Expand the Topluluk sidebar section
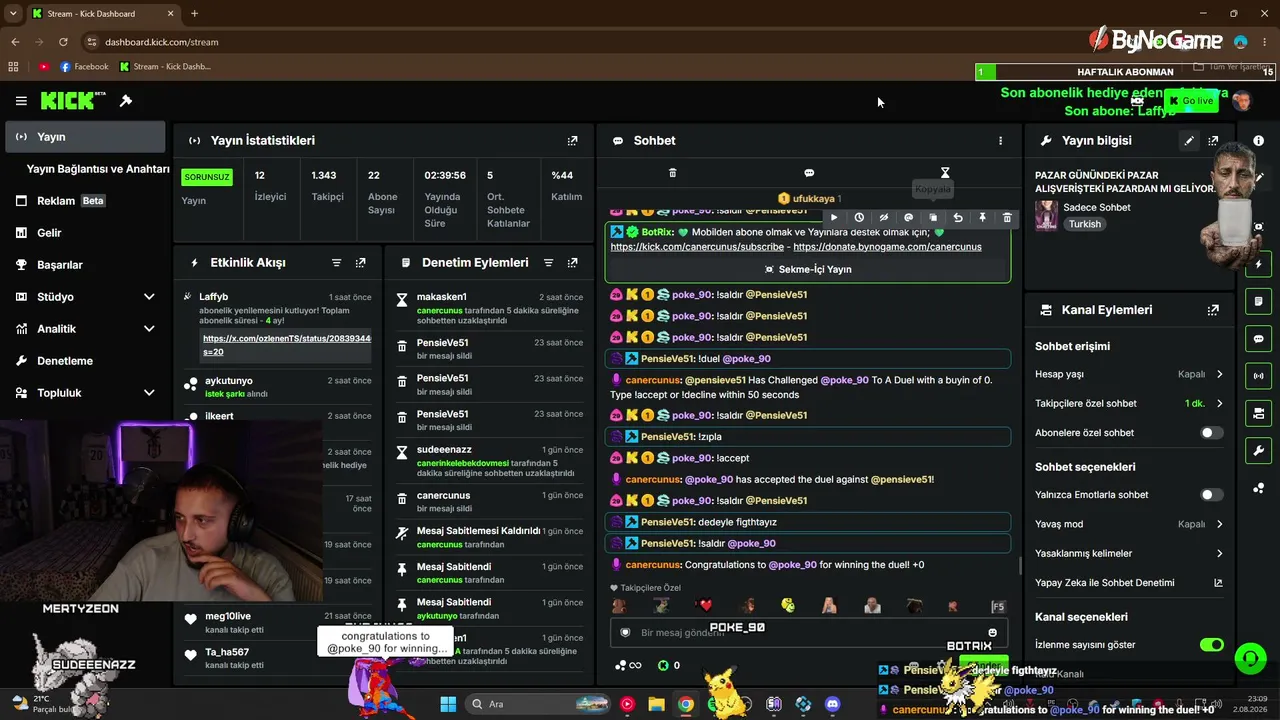 [x=149, y=393]
